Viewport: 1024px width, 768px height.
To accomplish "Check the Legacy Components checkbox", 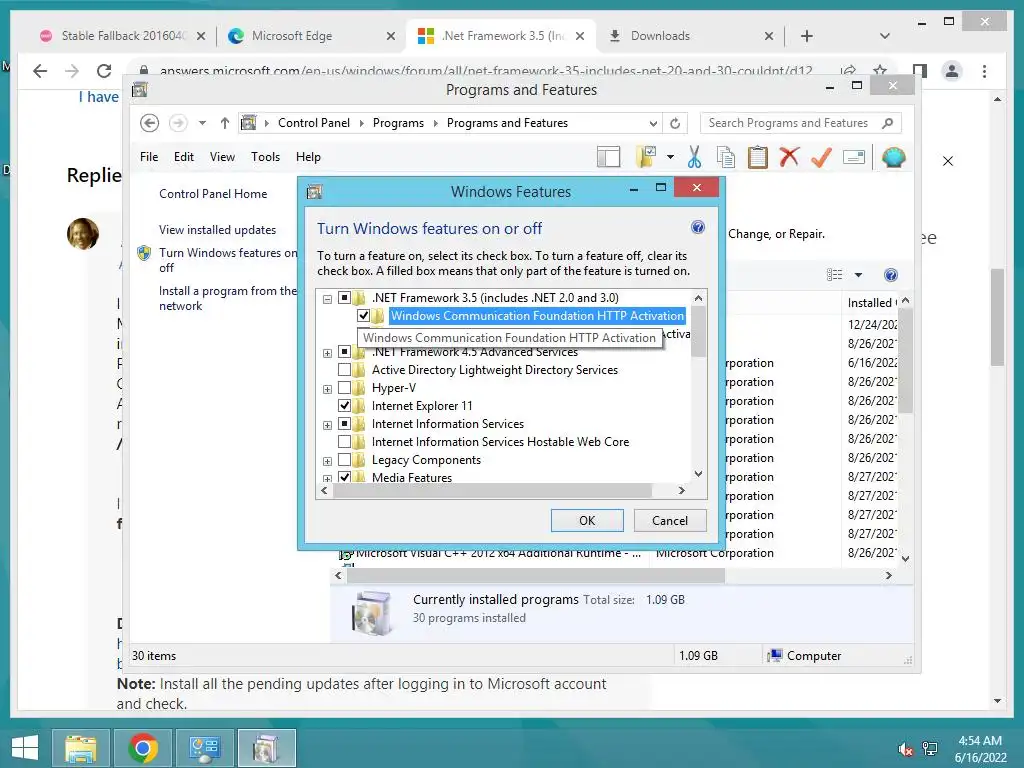I will coord(344,460).
